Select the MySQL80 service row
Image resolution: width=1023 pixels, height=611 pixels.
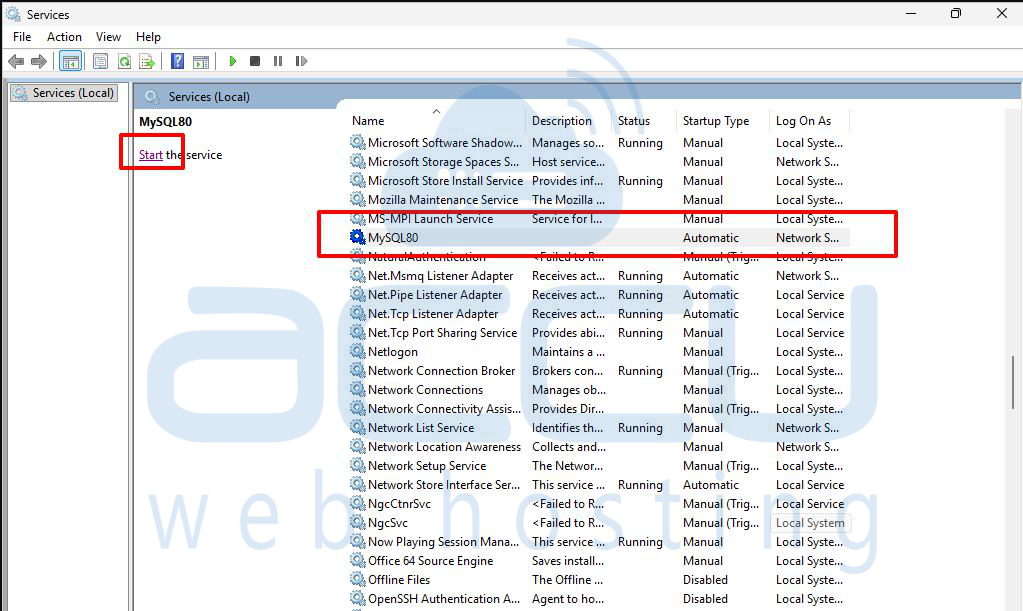click(x=599, y=238)
